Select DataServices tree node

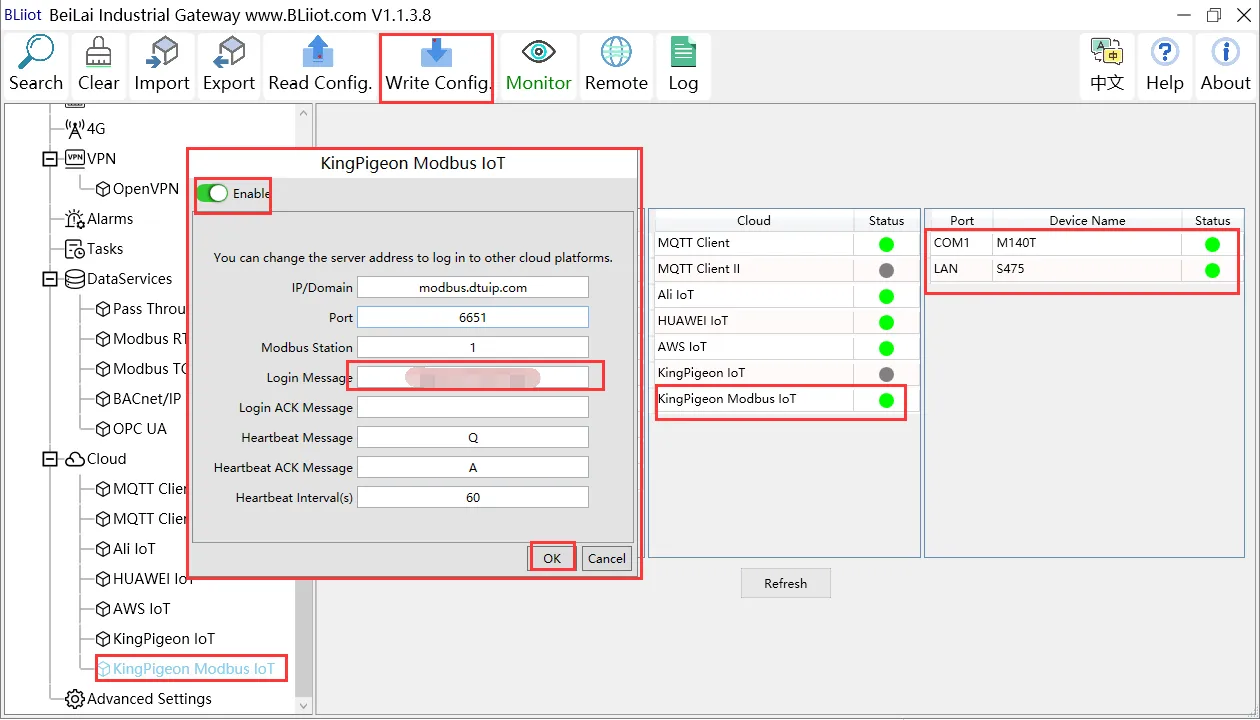click(x=118, y=279)
